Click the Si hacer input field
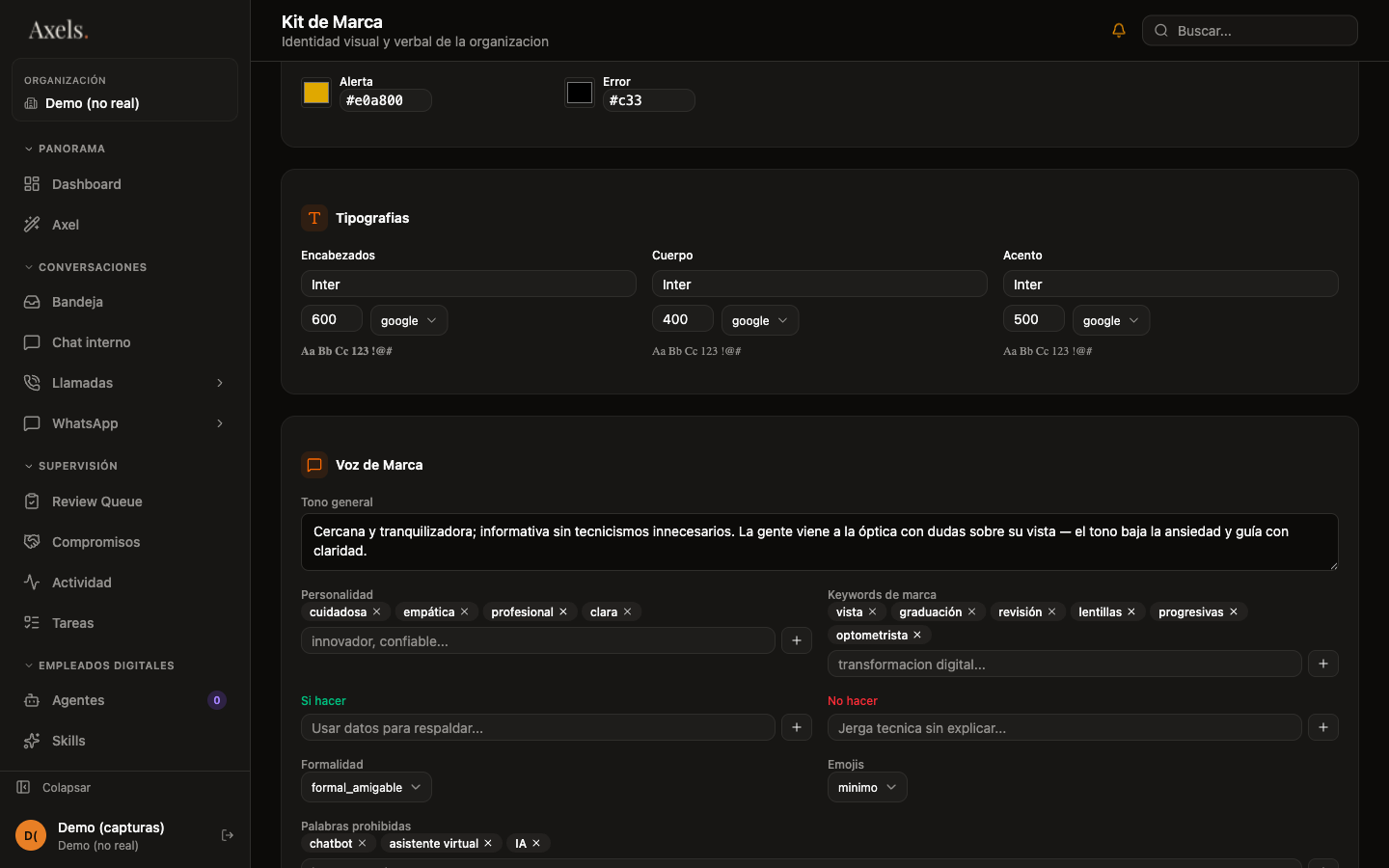Screen dimensions: 1389x868 [x=538, y=727]
